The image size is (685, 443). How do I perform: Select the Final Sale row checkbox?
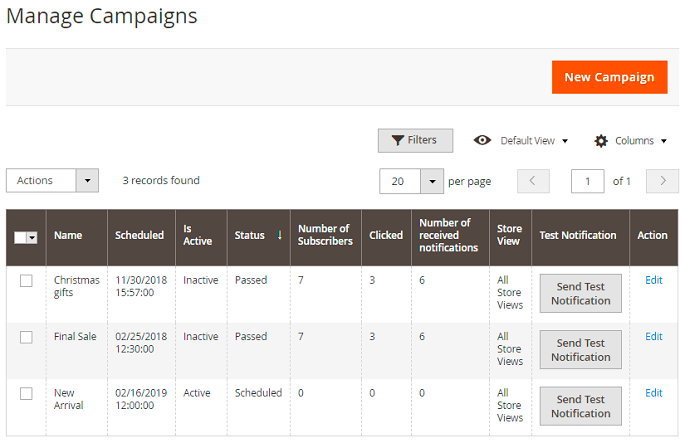(x=26, y=337)
